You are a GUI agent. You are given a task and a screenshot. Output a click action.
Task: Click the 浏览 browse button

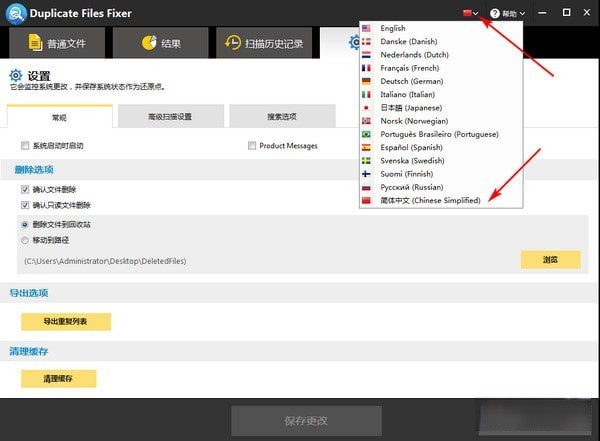pyautogui.click(x=550, y=260)
